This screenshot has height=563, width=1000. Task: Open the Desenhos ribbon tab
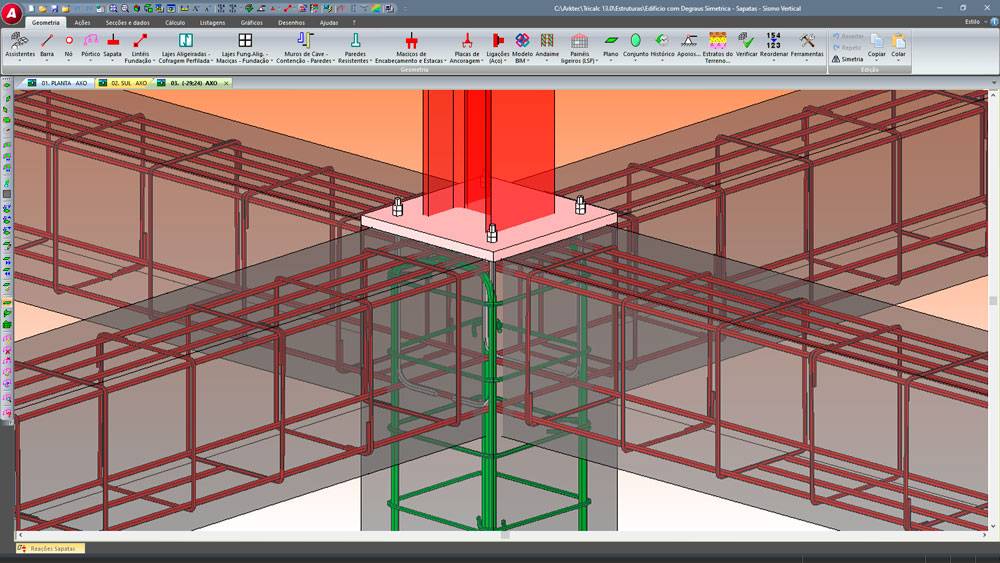291,22
